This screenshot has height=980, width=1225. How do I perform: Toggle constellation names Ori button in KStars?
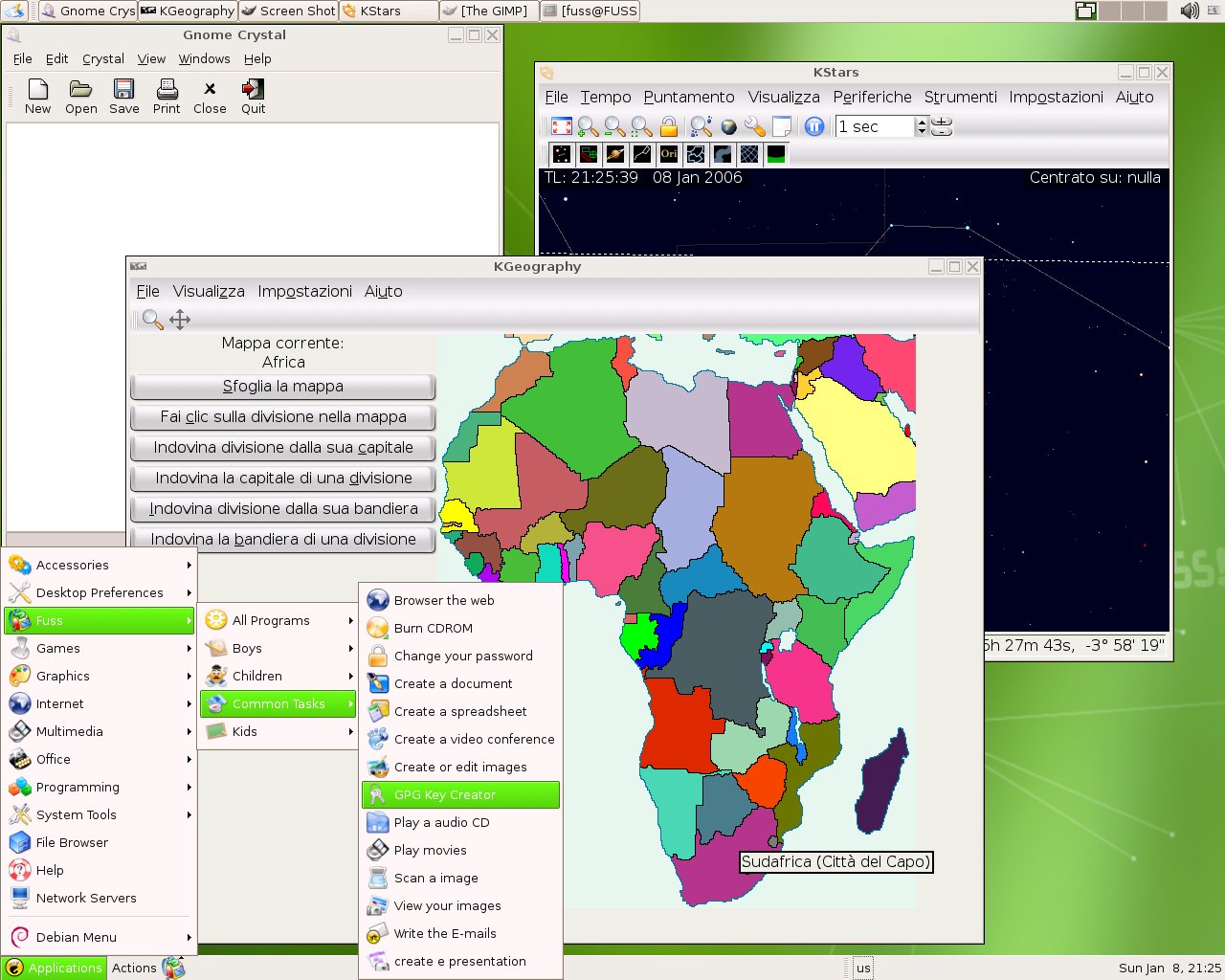tap(669, 154)
